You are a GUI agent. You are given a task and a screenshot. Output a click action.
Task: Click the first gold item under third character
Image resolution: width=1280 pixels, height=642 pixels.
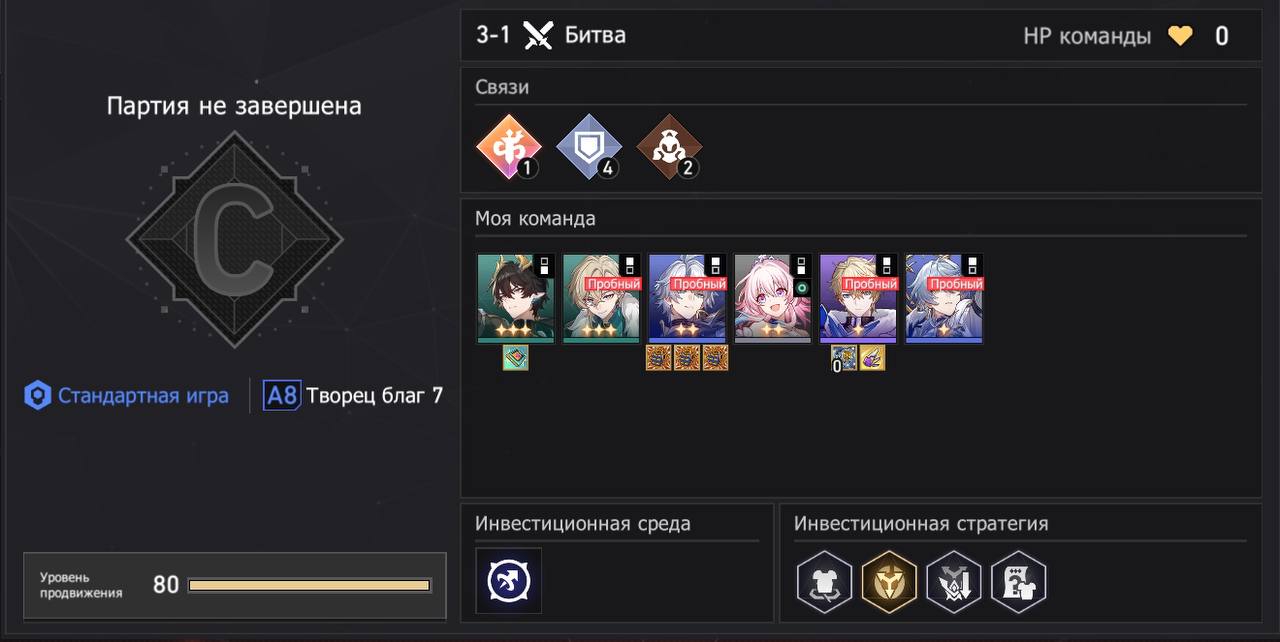click(x=658, y=358)
